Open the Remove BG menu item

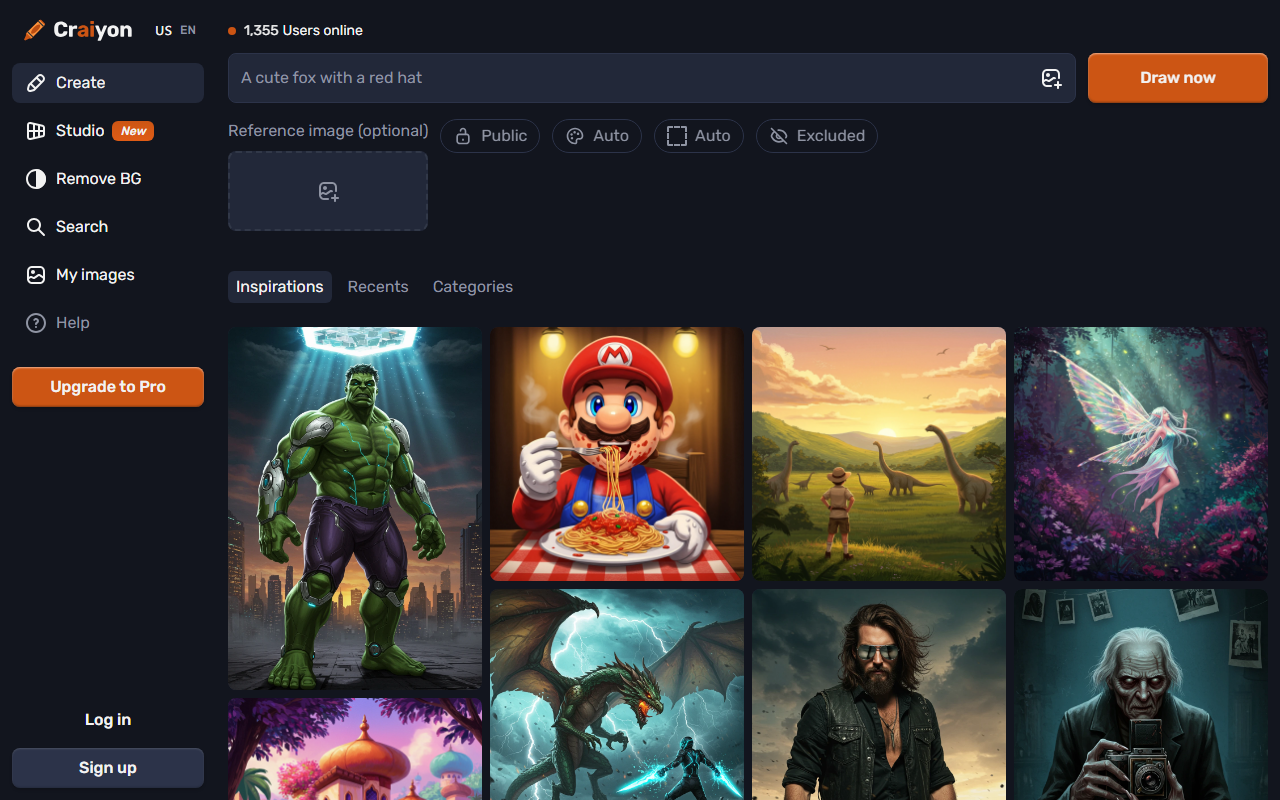[x=108, y=179]
